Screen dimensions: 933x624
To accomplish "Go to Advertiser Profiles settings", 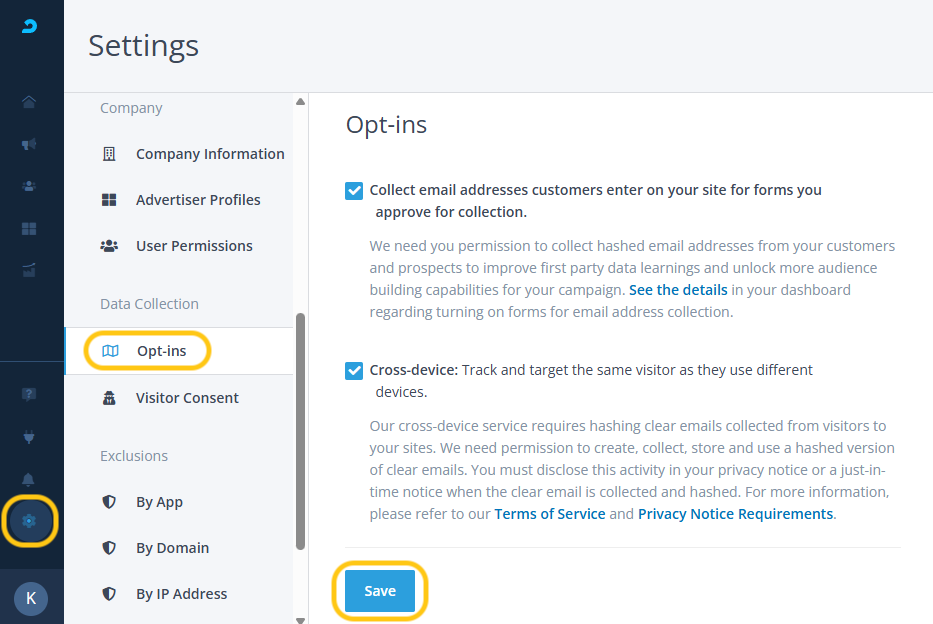I will pyautogui.click(x=197, y=200).
